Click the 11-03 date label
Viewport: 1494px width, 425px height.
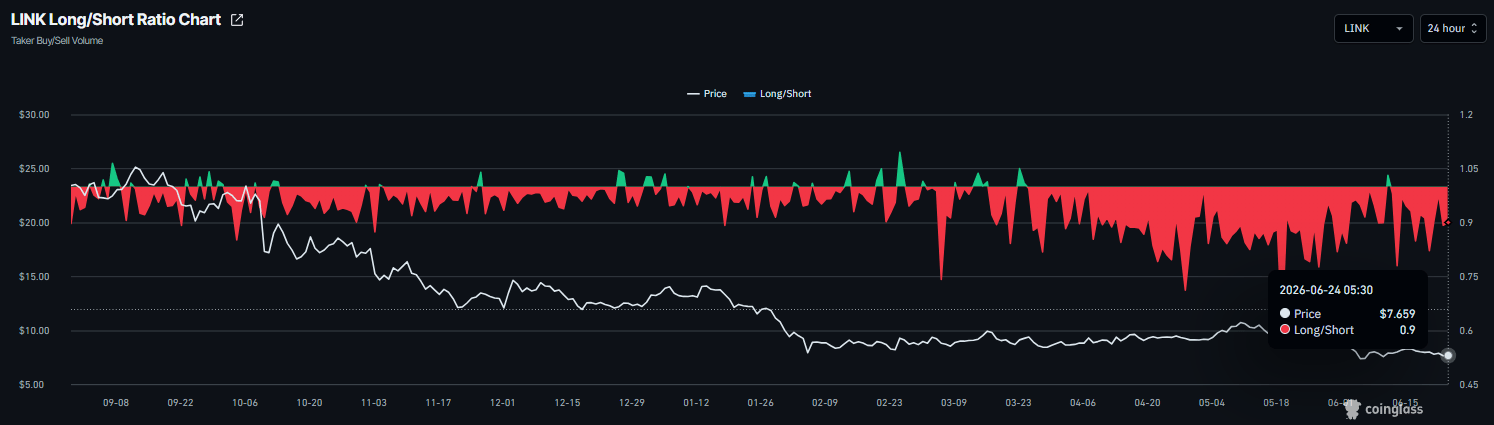[374, 403]
